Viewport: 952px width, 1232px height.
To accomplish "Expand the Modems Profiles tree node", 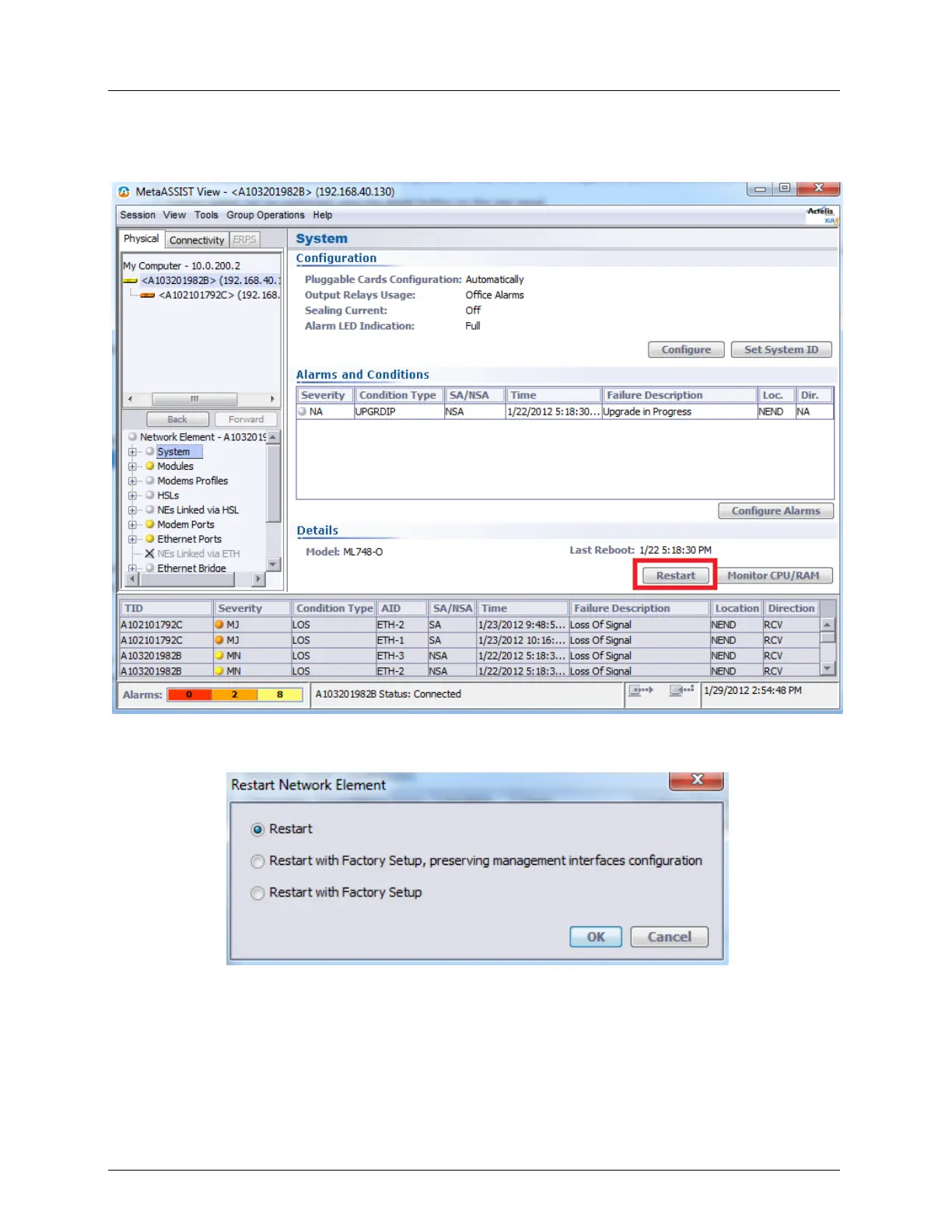I will point(132,481).
